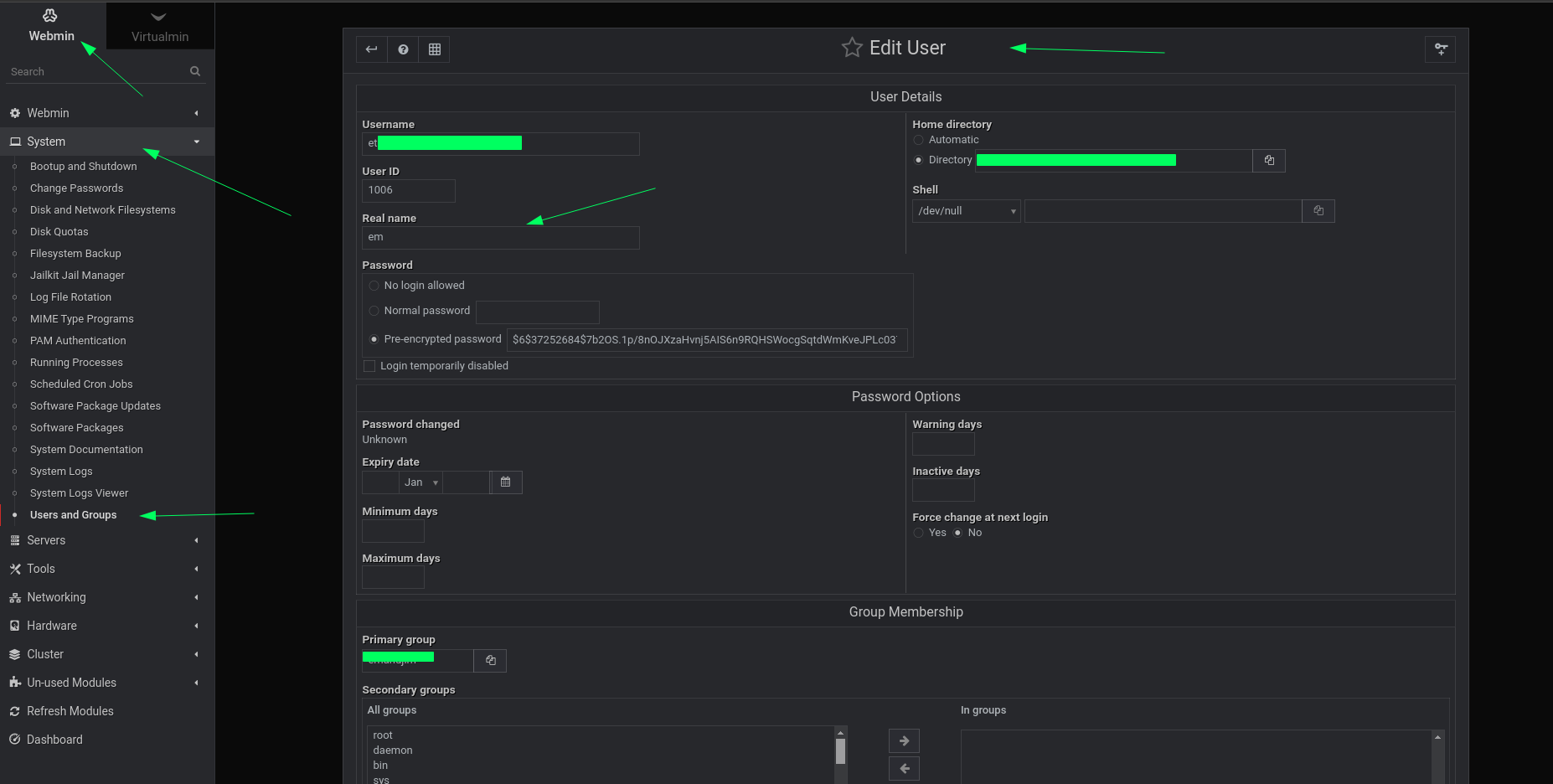Open Disk and Network Filesystems
Screen dimensions: 1553x784
coord(102,210)
